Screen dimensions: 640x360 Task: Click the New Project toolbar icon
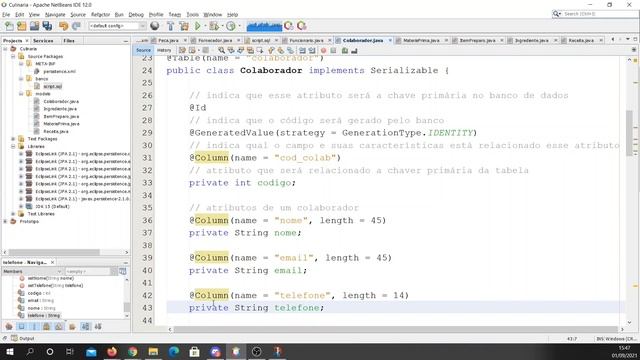click(22, 26)
